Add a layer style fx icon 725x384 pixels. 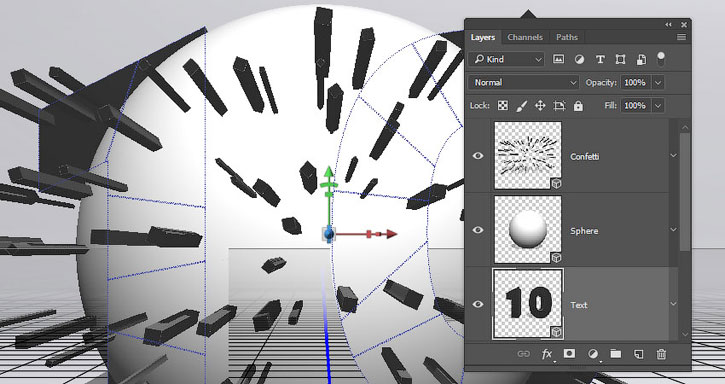pos(547,354)
